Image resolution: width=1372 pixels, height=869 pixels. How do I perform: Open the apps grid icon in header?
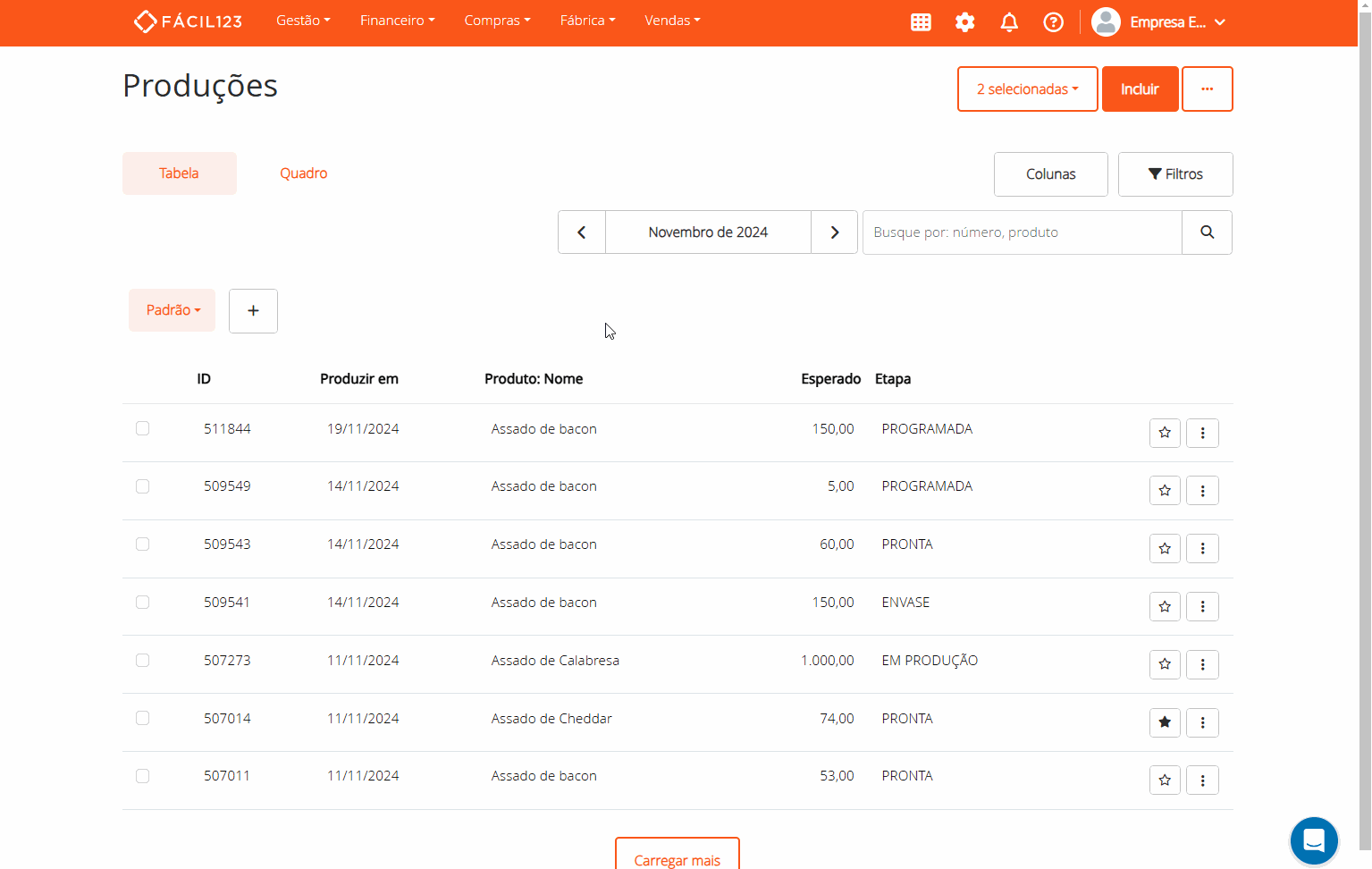pyautogui.click(x=921, y=22)
